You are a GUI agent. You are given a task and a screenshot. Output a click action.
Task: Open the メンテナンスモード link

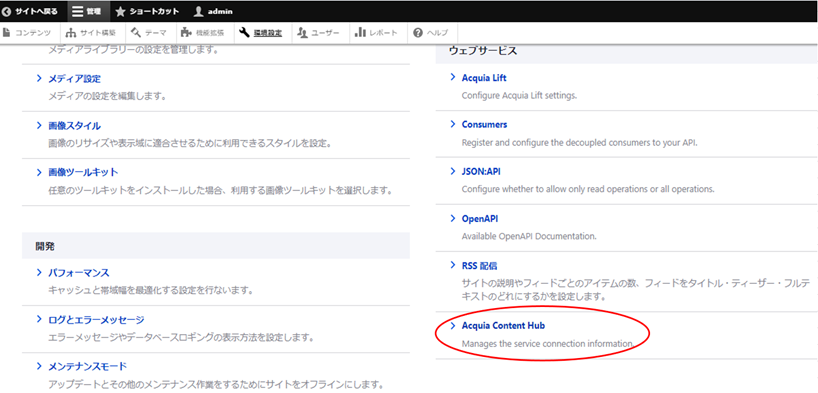(x=87, y=366)
